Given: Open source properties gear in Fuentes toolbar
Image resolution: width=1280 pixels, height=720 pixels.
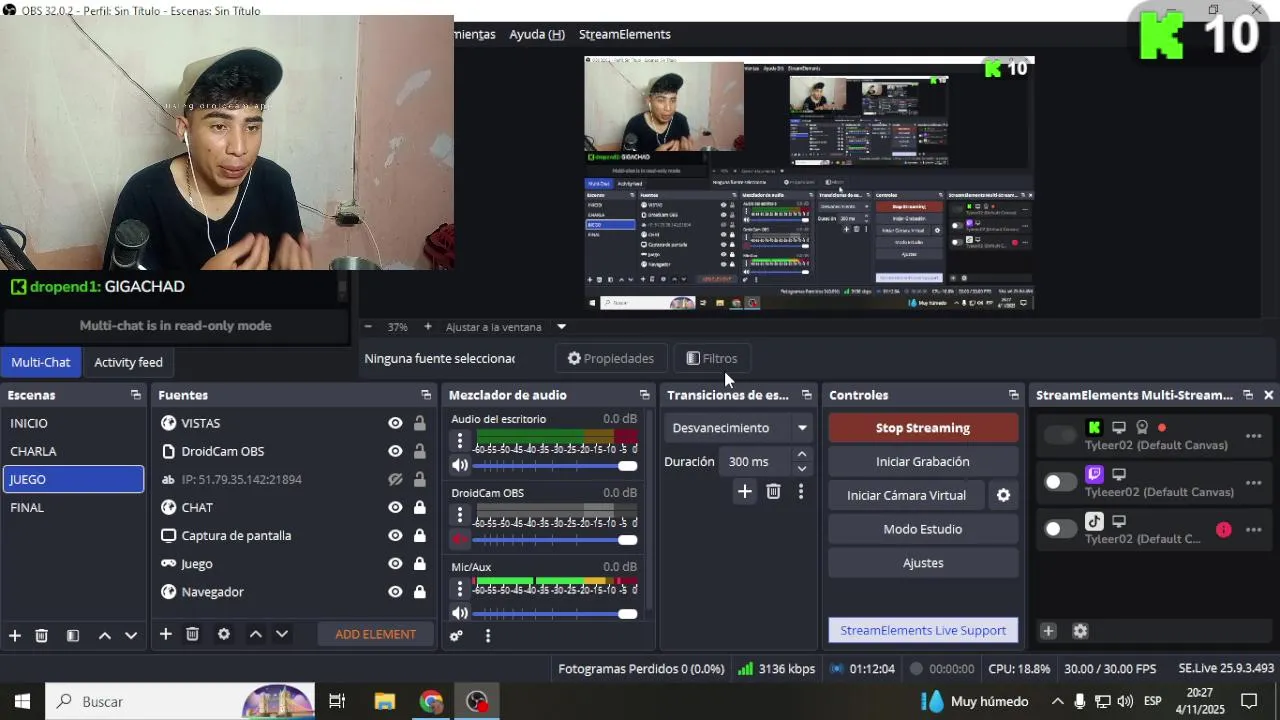Looking at the screenshot, I should (224, 634).
